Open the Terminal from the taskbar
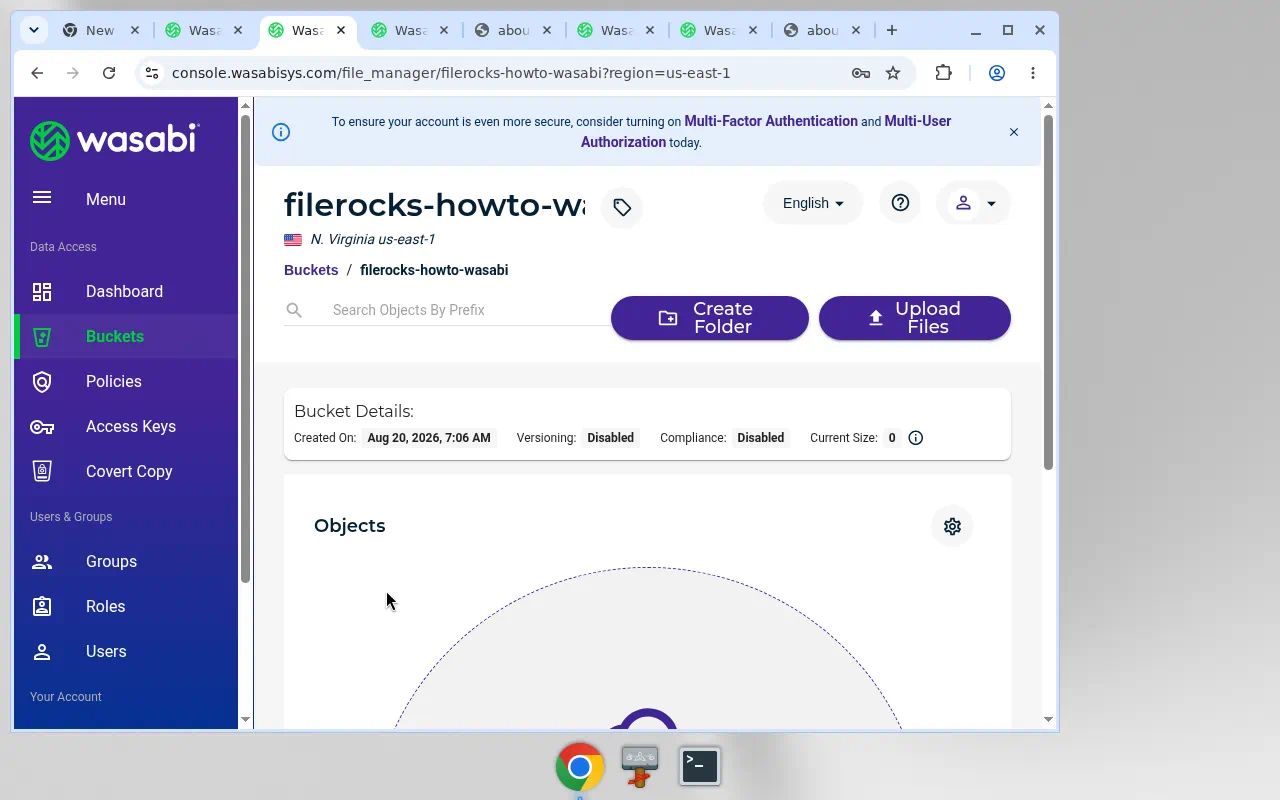This screenshot has height=800, width=1280. coord(700,767)
